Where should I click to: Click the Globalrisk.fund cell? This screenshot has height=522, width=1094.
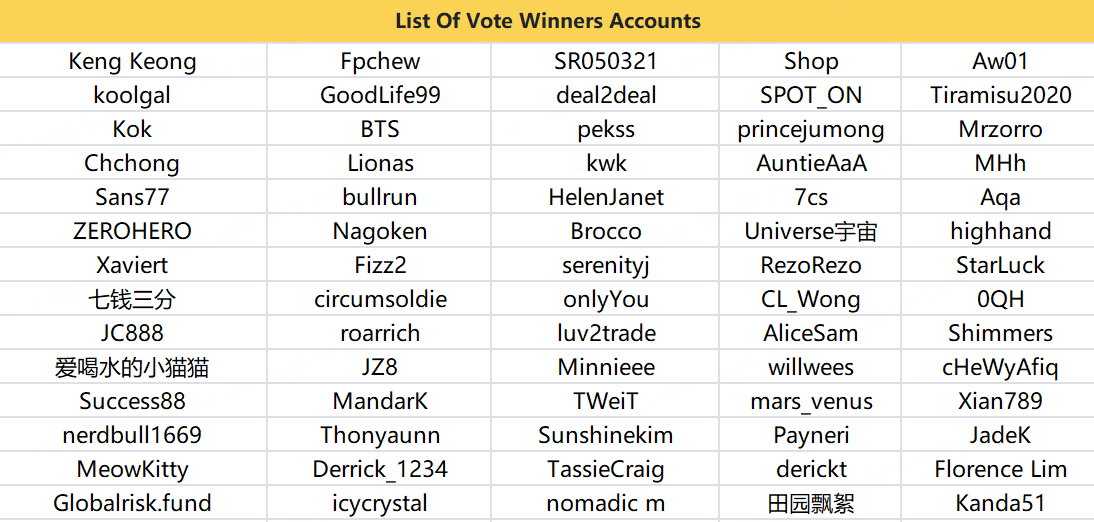[133, 503]
